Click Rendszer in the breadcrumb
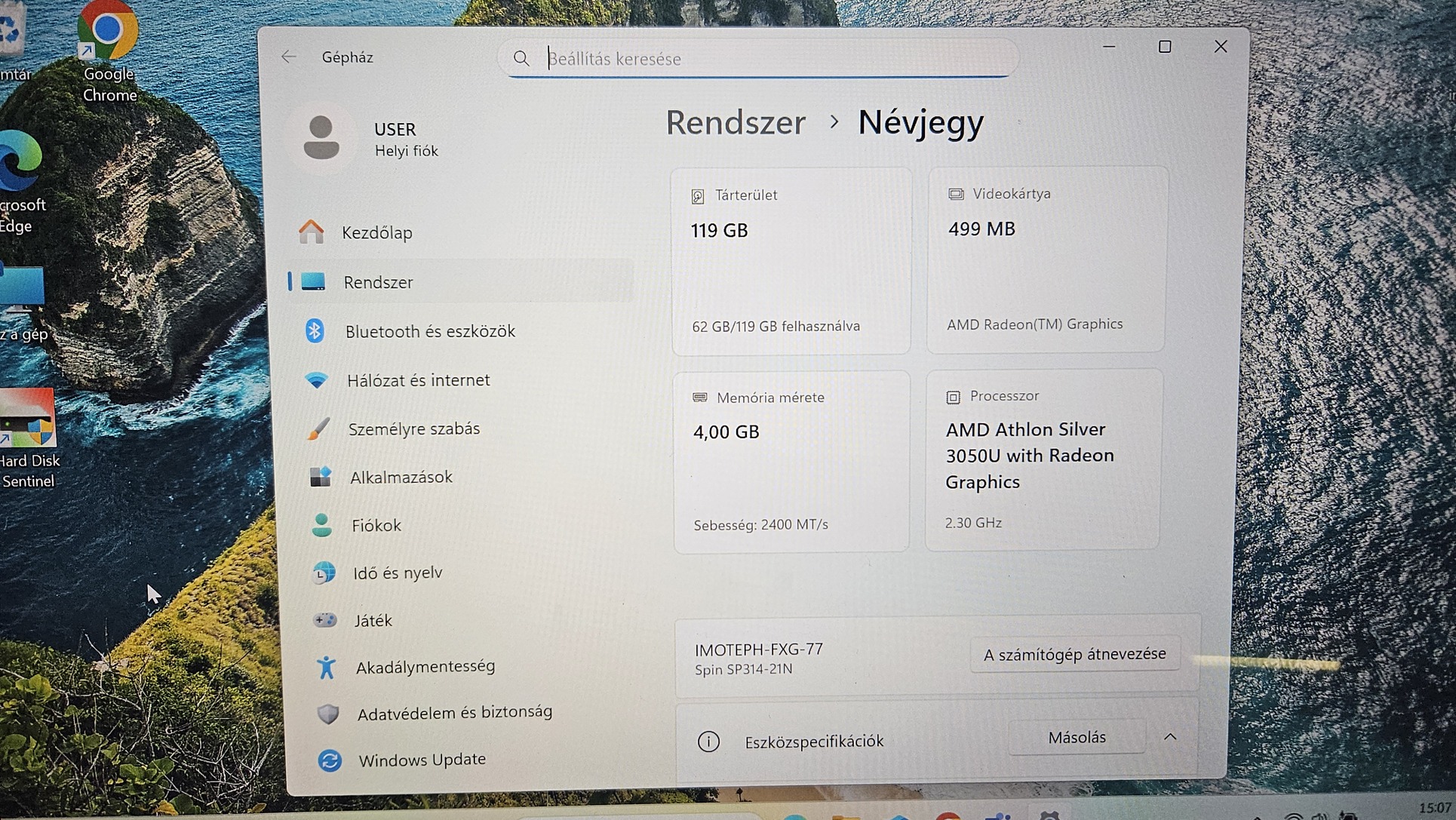This screenshot has height=820, width=1456. pos(736,122)
